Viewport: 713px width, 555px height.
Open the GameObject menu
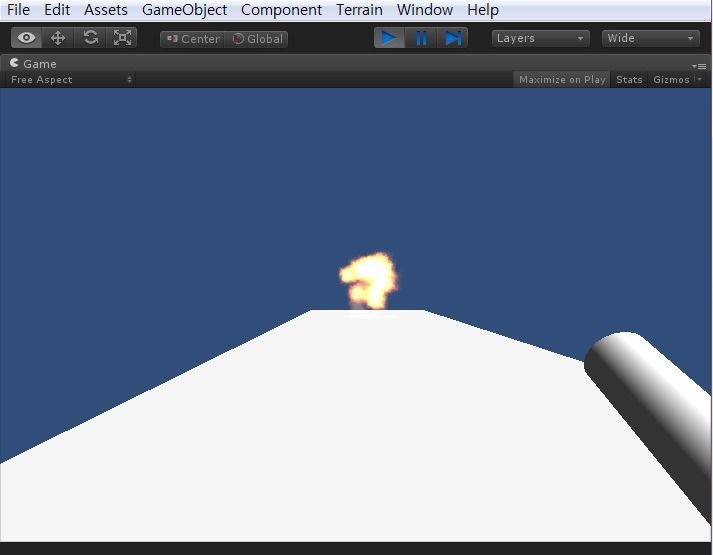click(184, 10)
